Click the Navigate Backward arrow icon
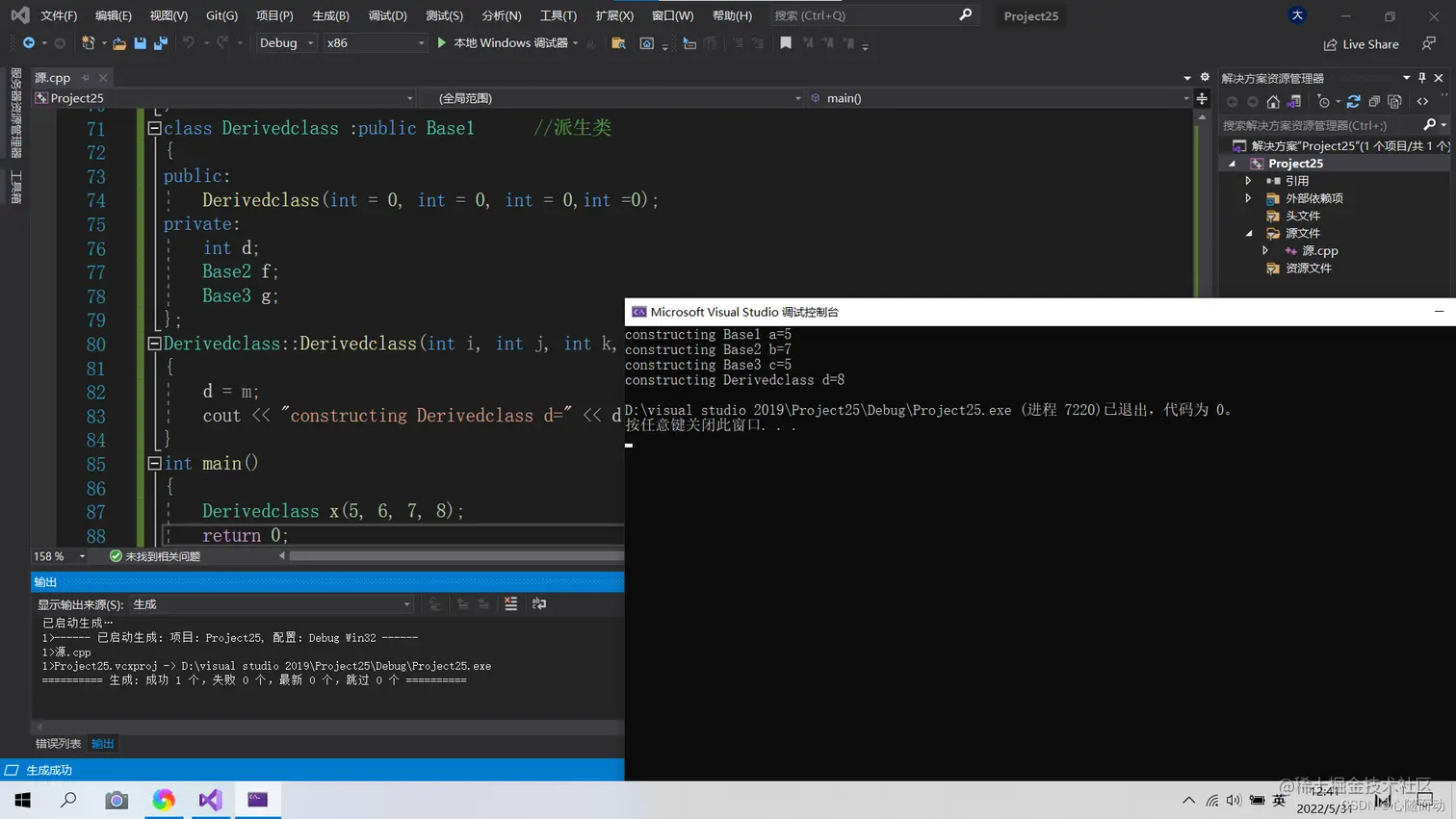The height and width of the screenshot is (819, 1456). [29, 43]
